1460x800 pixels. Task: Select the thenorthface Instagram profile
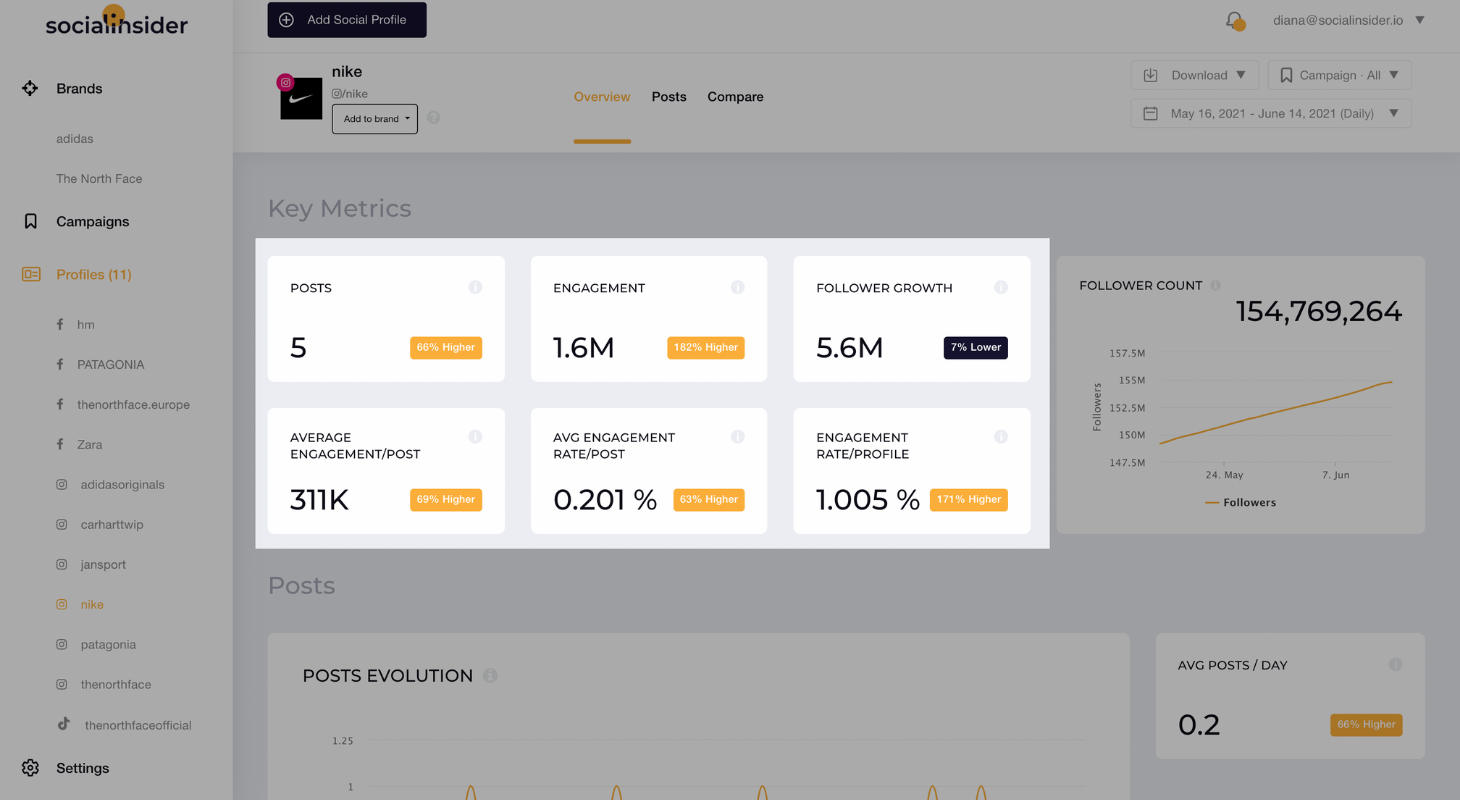click(x=116, y=685)
